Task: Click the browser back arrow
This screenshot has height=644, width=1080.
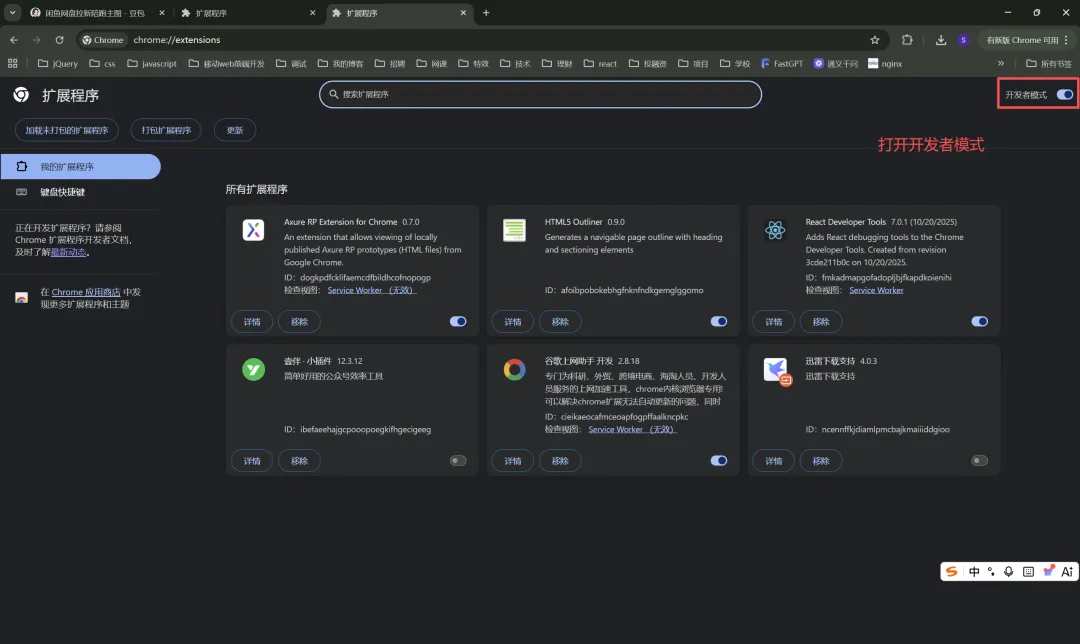Action: (x=14, y=40)
